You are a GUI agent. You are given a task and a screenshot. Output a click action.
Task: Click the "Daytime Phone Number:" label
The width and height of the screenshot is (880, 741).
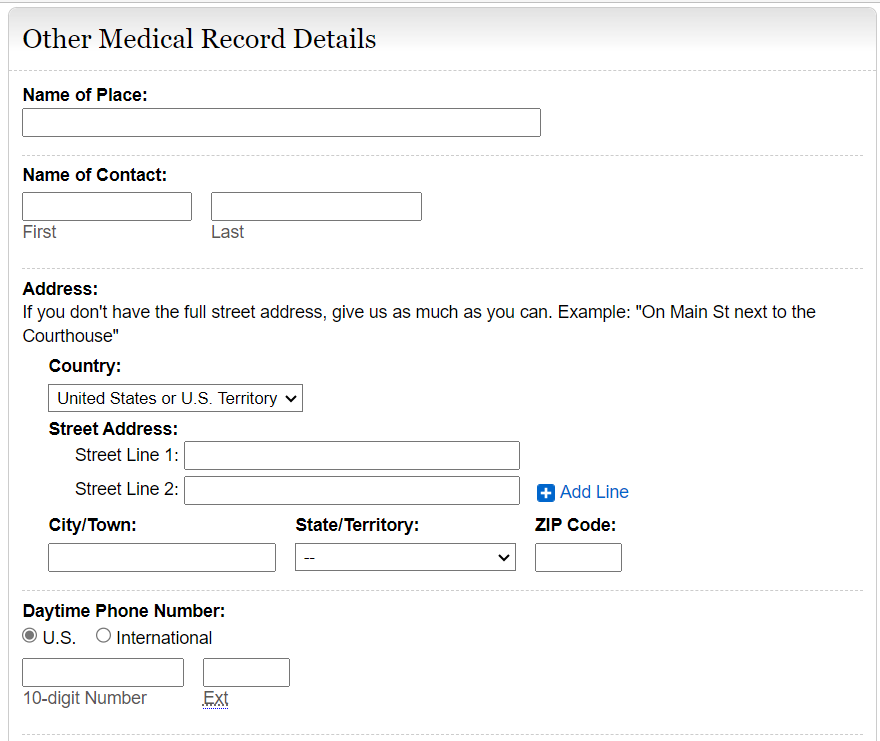[124, 611]
